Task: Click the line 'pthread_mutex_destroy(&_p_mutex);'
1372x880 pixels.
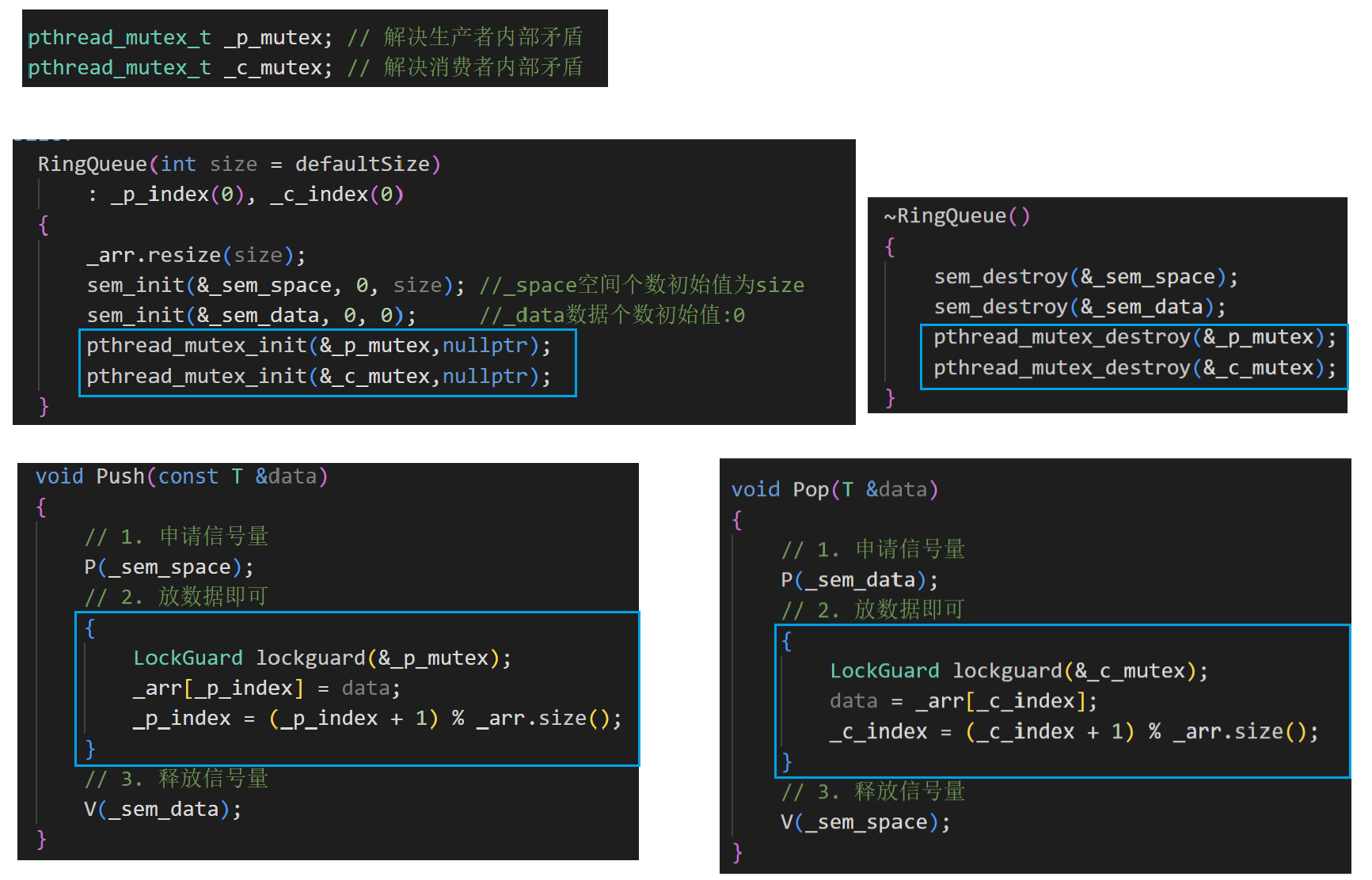Action: [1135, 337]
